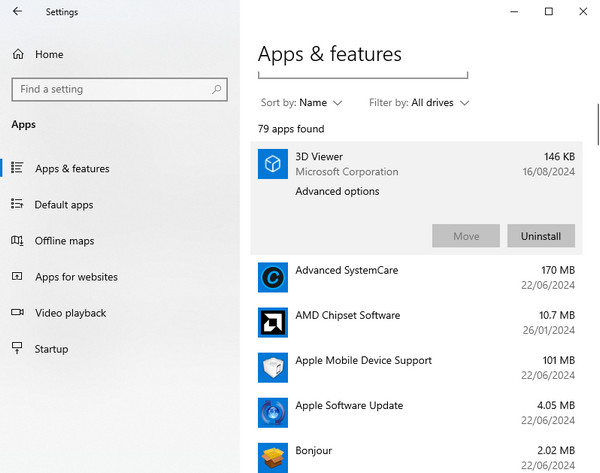Screen dimensions: 600x473
Task: Open Default apps settings
Action: click(64, 205)
